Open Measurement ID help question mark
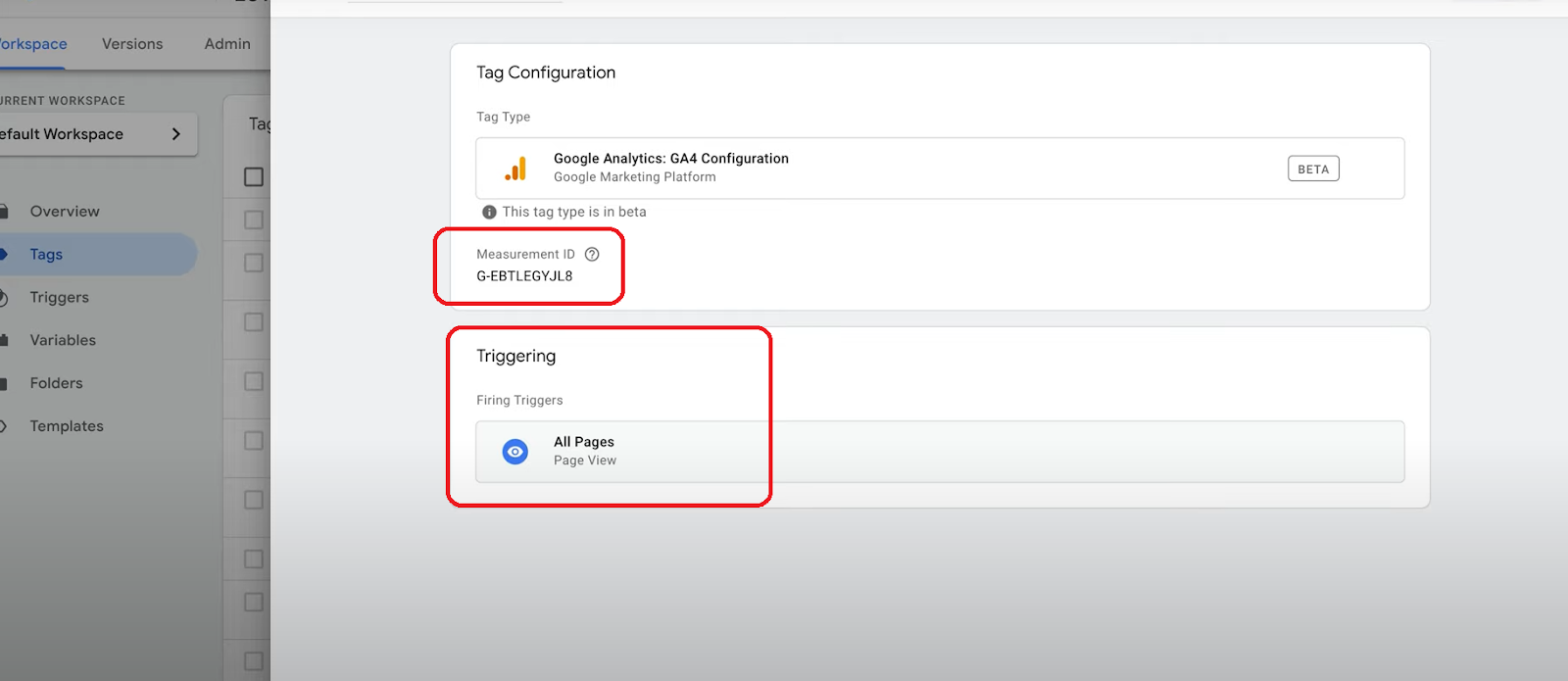 tap(592, 254)
